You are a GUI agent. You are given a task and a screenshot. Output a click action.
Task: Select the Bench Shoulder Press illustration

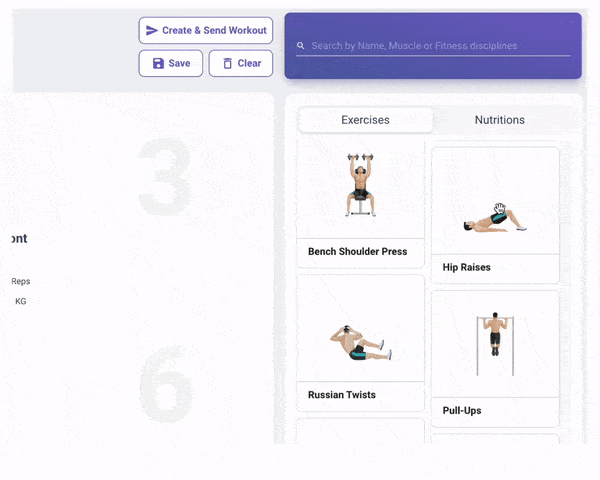[360, 185]
